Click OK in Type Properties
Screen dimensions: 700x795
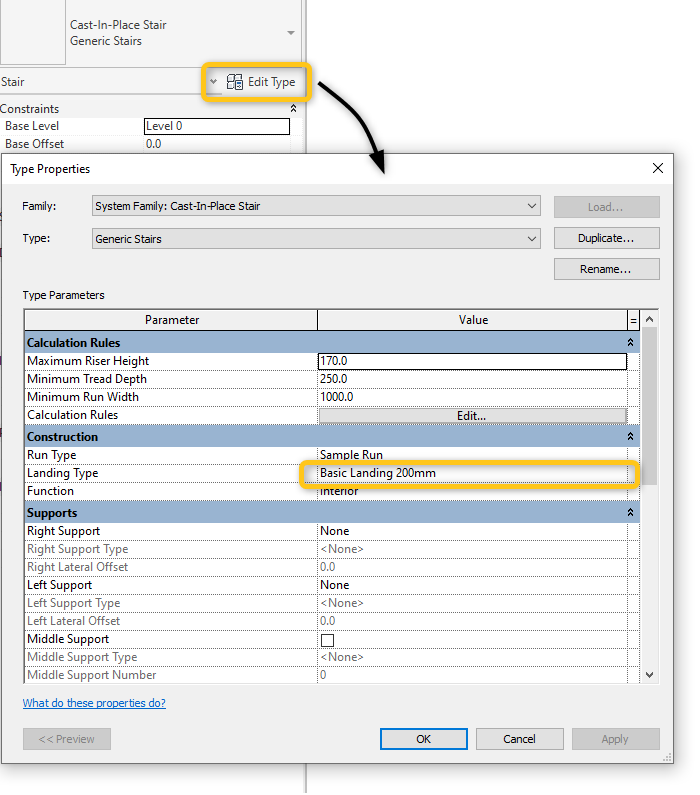click(424, 739)
